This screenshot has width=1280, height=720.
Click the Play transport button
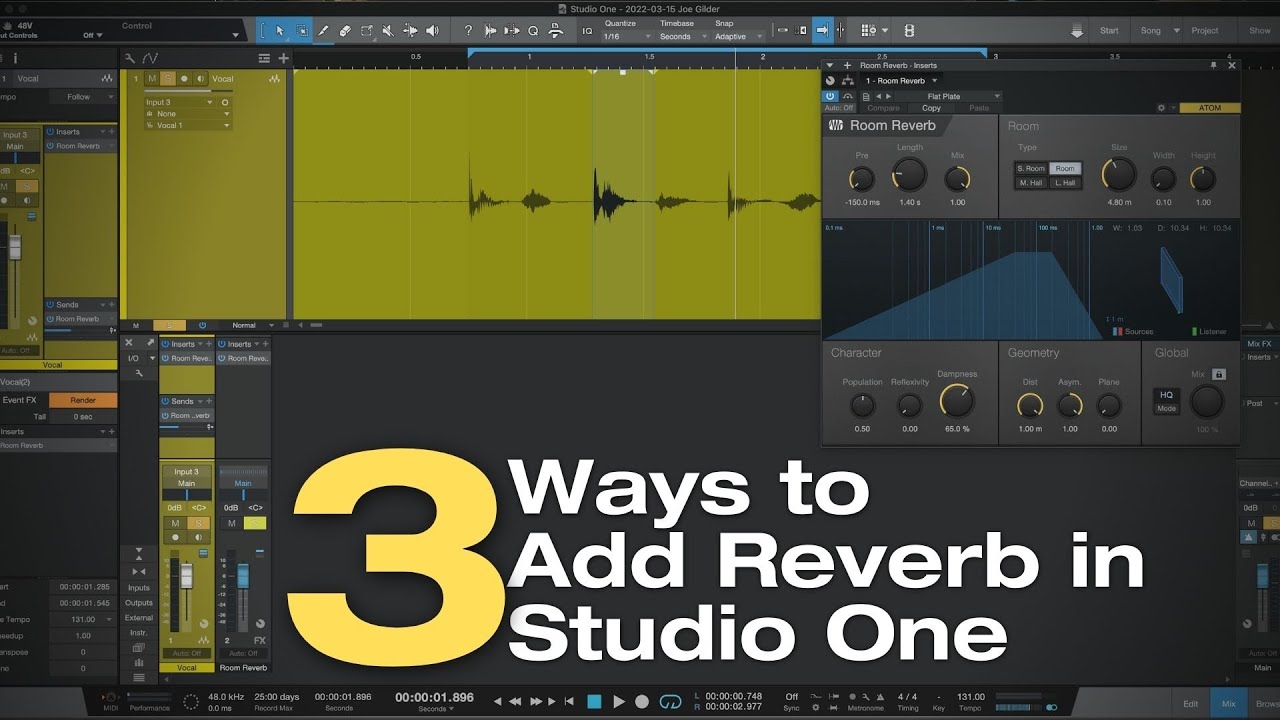click(x=619, y=702)
